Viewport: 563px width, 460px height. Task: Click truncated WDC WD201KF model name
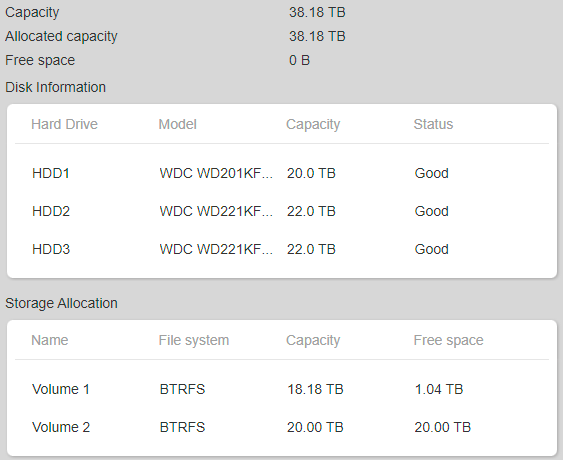(216, 173)
